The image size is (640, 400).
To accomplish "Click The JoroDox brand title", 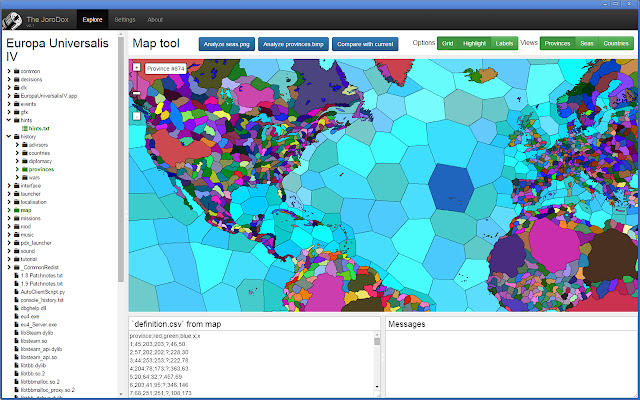I will (47, 19).
